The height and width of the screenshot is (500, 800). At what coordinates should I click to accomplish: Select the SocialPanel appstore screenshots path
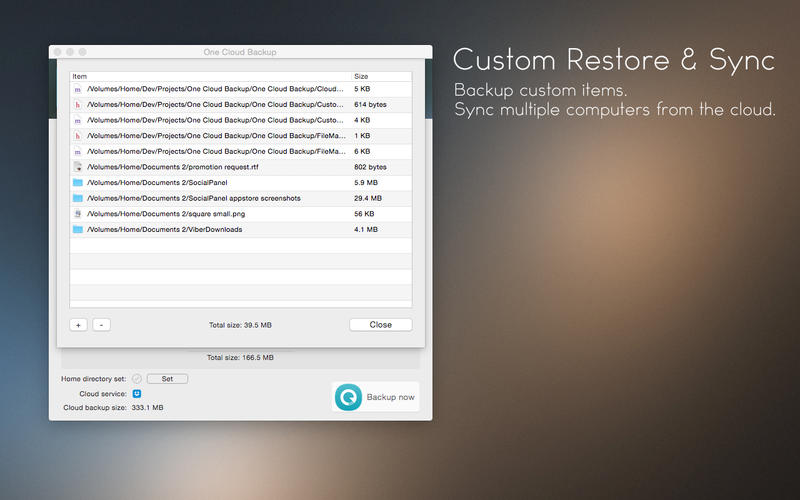point(193,198)
